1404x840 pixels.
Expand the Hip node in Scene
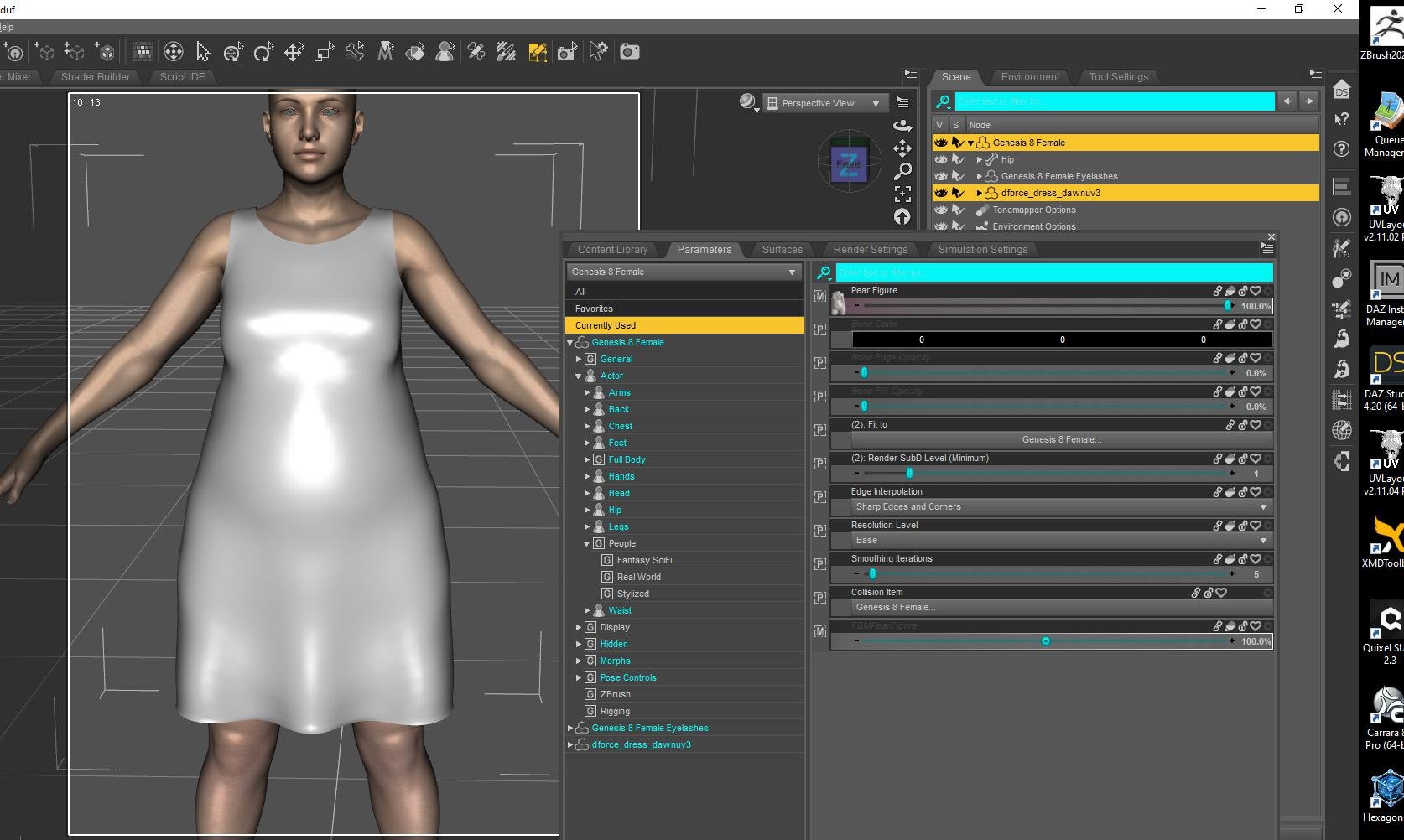click(x=979, y=159)
